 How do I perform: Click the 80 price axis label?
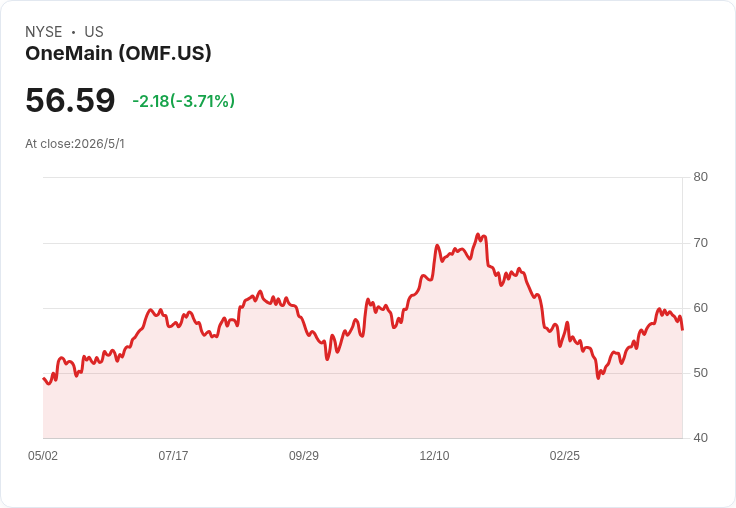(x=701, y=177)
